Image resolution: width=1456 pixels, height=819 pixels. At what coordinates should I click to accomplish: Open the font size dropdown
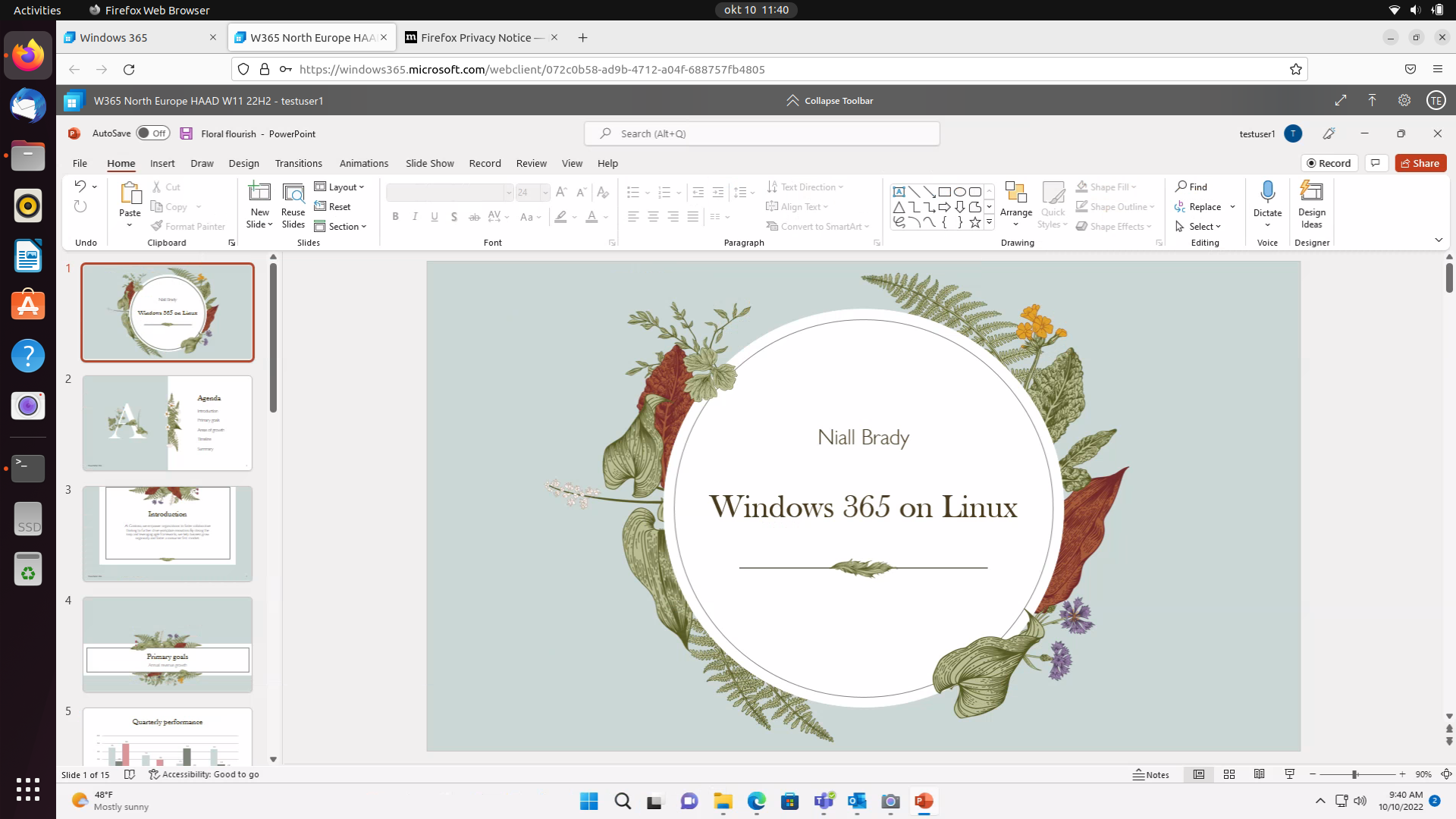point(545,193)
